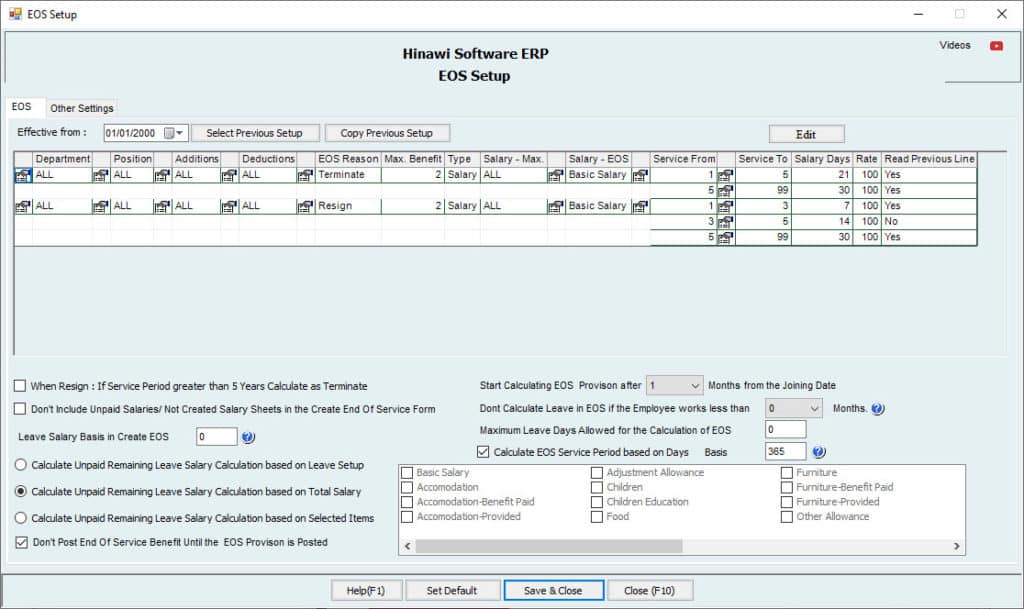The width and height of the screenshot is (1024, 609).
Task: Click the help icon beside Leave Salary Basis
Action: coord(248,437)
